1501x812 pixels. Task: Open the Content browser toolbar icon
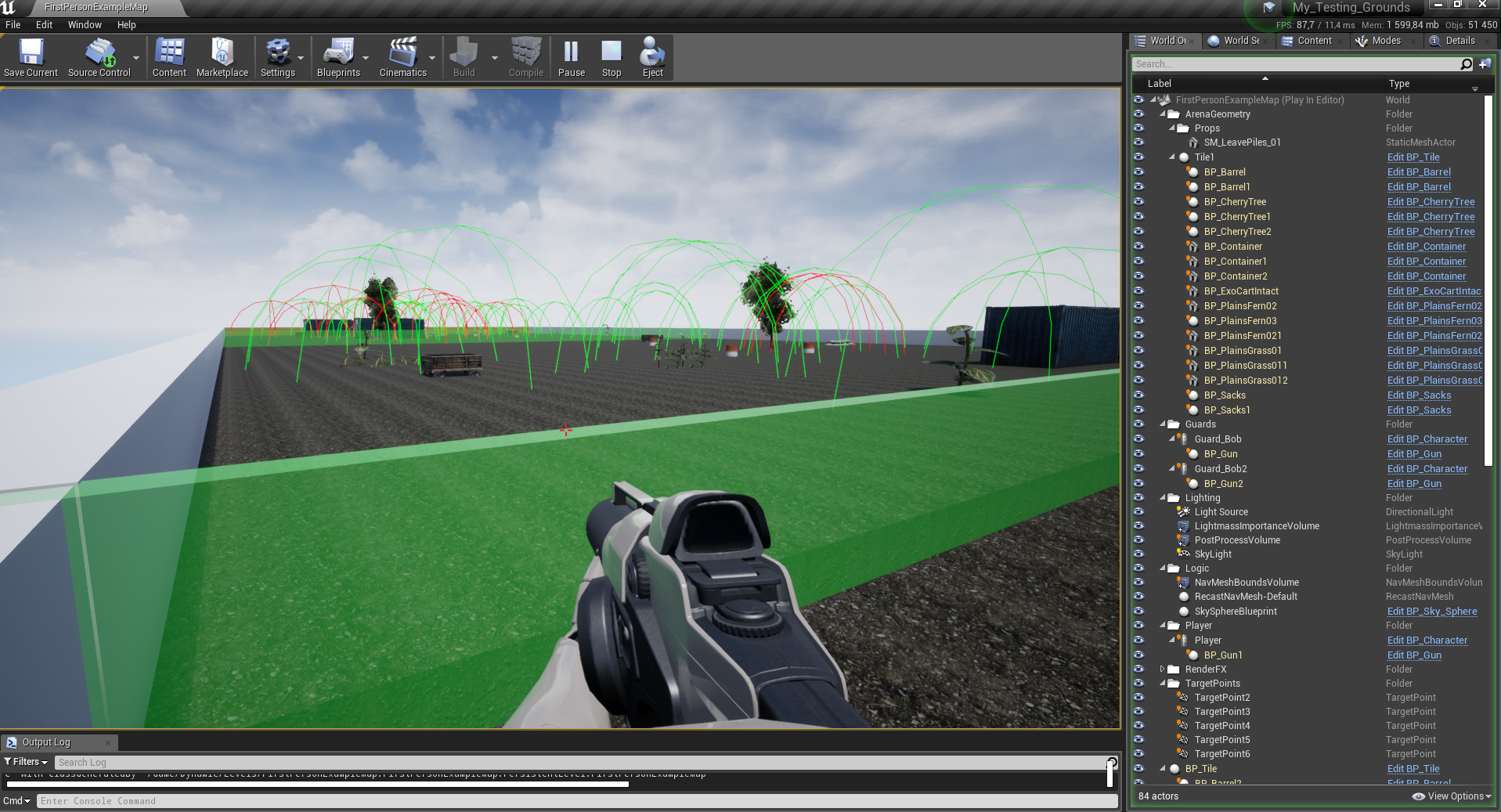coord(169,52)
